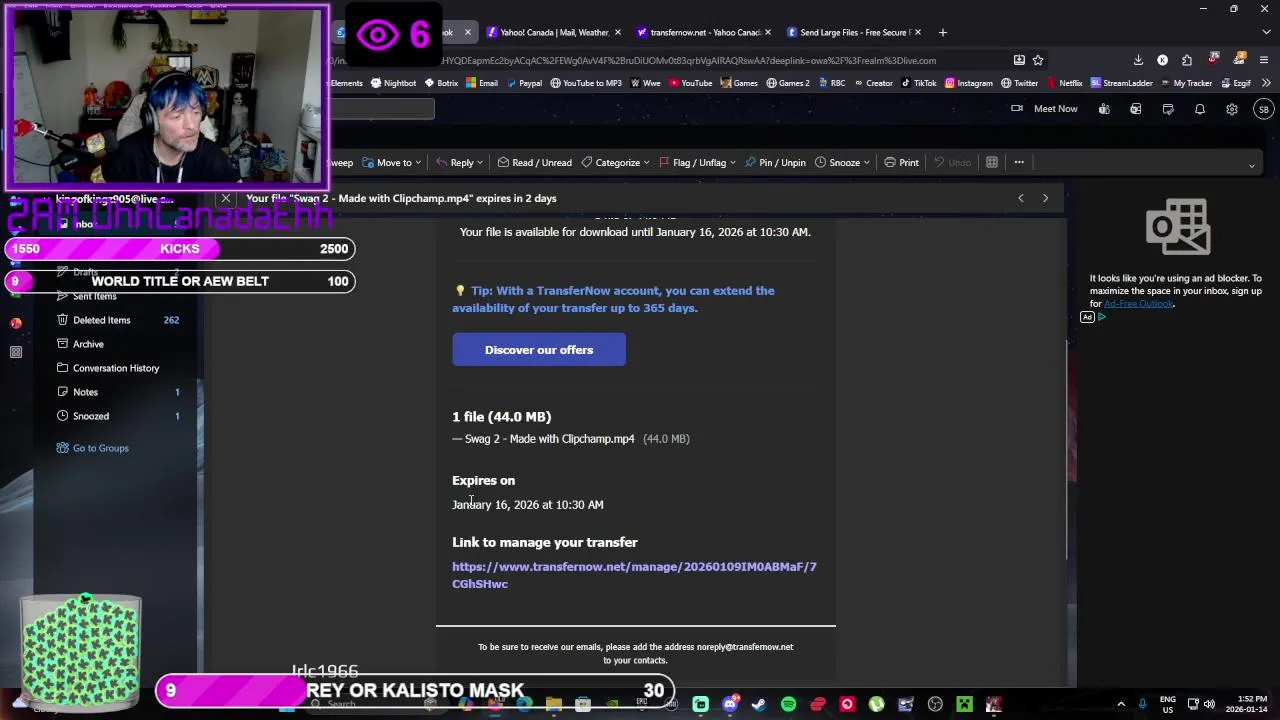Viewport: 1280px width, 720px height.
Task: Expand the Snooze dropdown
Action: [x=867, y=163]
